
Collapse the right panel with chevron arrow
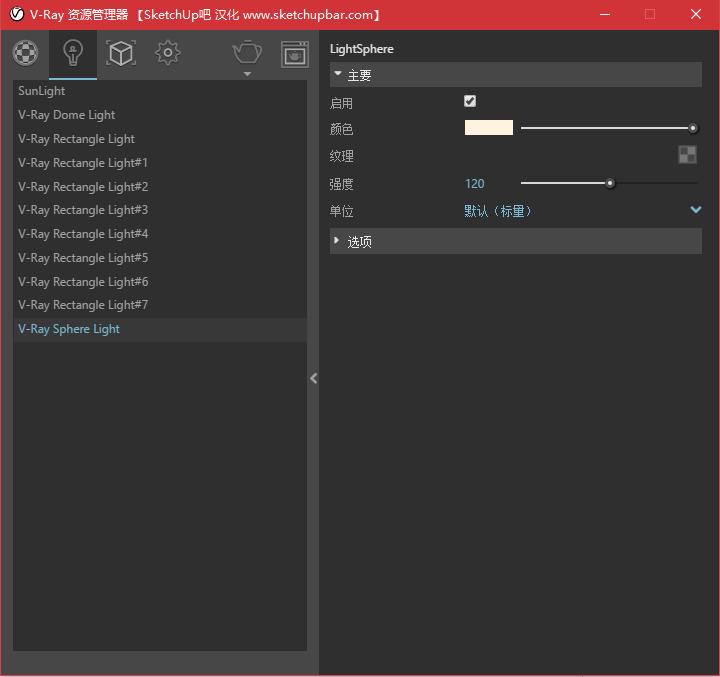(x=314, y=378)
